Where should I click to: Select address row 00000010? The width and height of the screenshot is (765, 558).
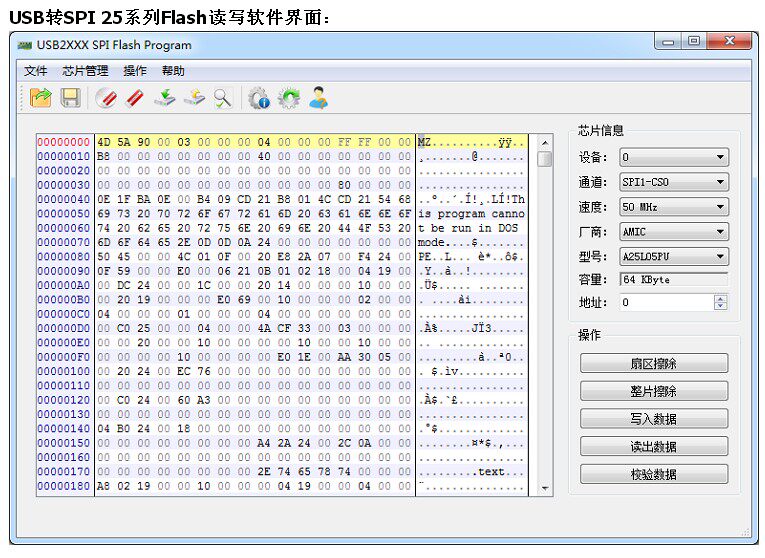click(x=64, y=156)
